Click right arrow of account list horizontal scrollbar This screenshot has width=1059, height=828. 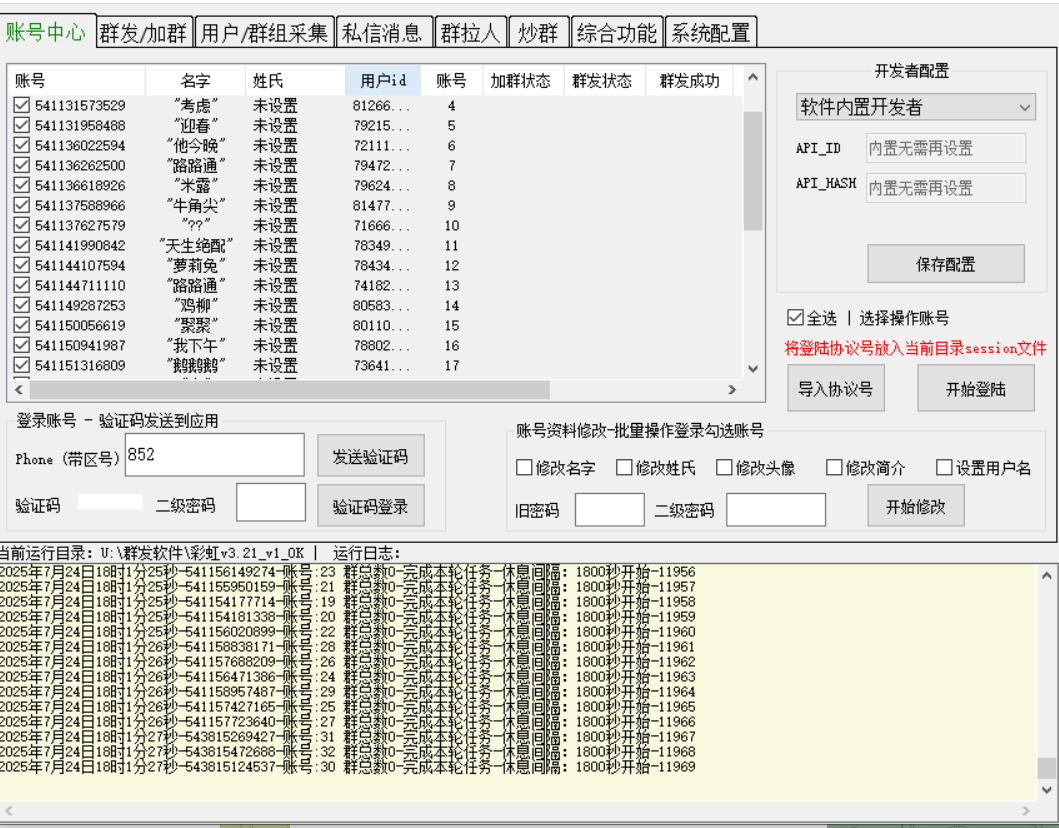(731, 390)
